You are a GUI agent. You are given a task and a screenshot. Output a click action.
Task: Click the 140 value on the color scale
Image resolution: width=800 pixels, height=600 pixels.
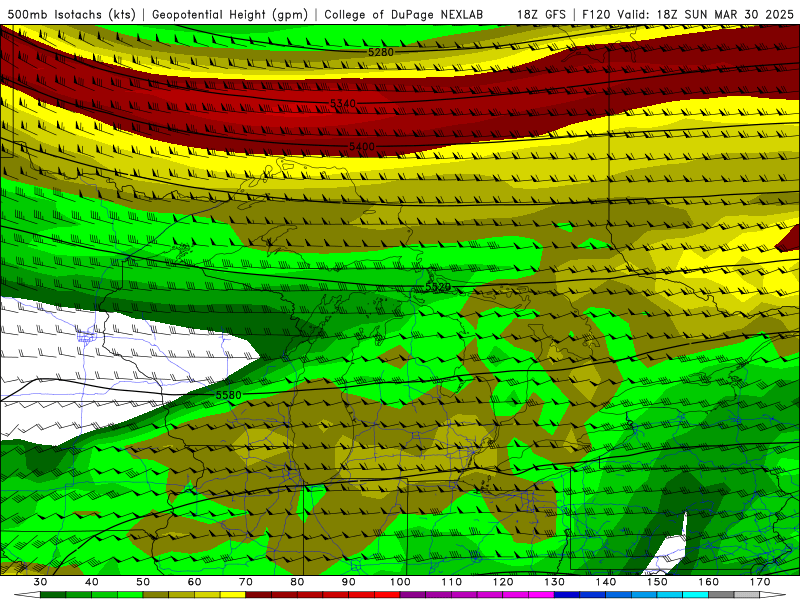pos(606,582)
